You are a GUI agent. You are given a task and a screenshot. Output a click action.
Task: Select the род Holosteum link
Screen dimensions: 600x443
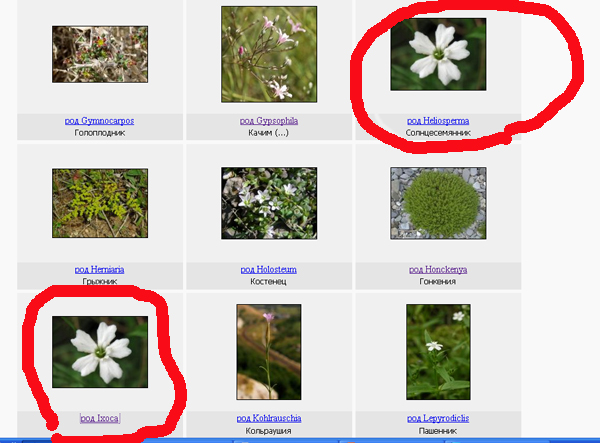click(268, 269)
